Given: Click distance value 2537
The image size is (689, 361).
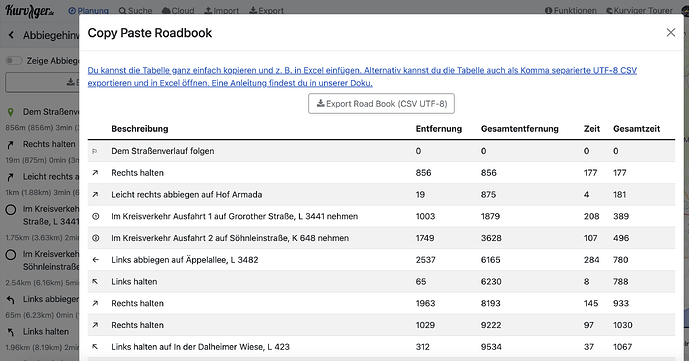Looking at the screenshot, I should click(426, 260).
